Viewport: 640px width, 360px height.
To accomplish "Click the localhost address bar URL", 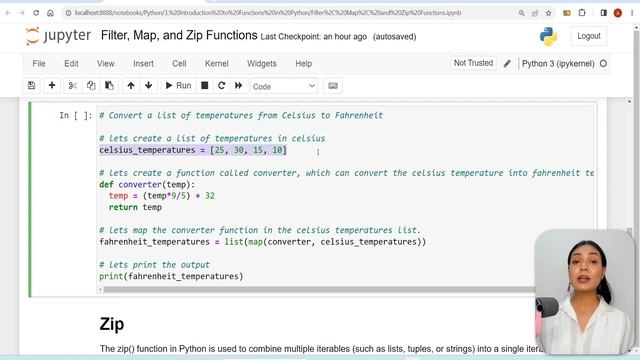I will 268,13.
